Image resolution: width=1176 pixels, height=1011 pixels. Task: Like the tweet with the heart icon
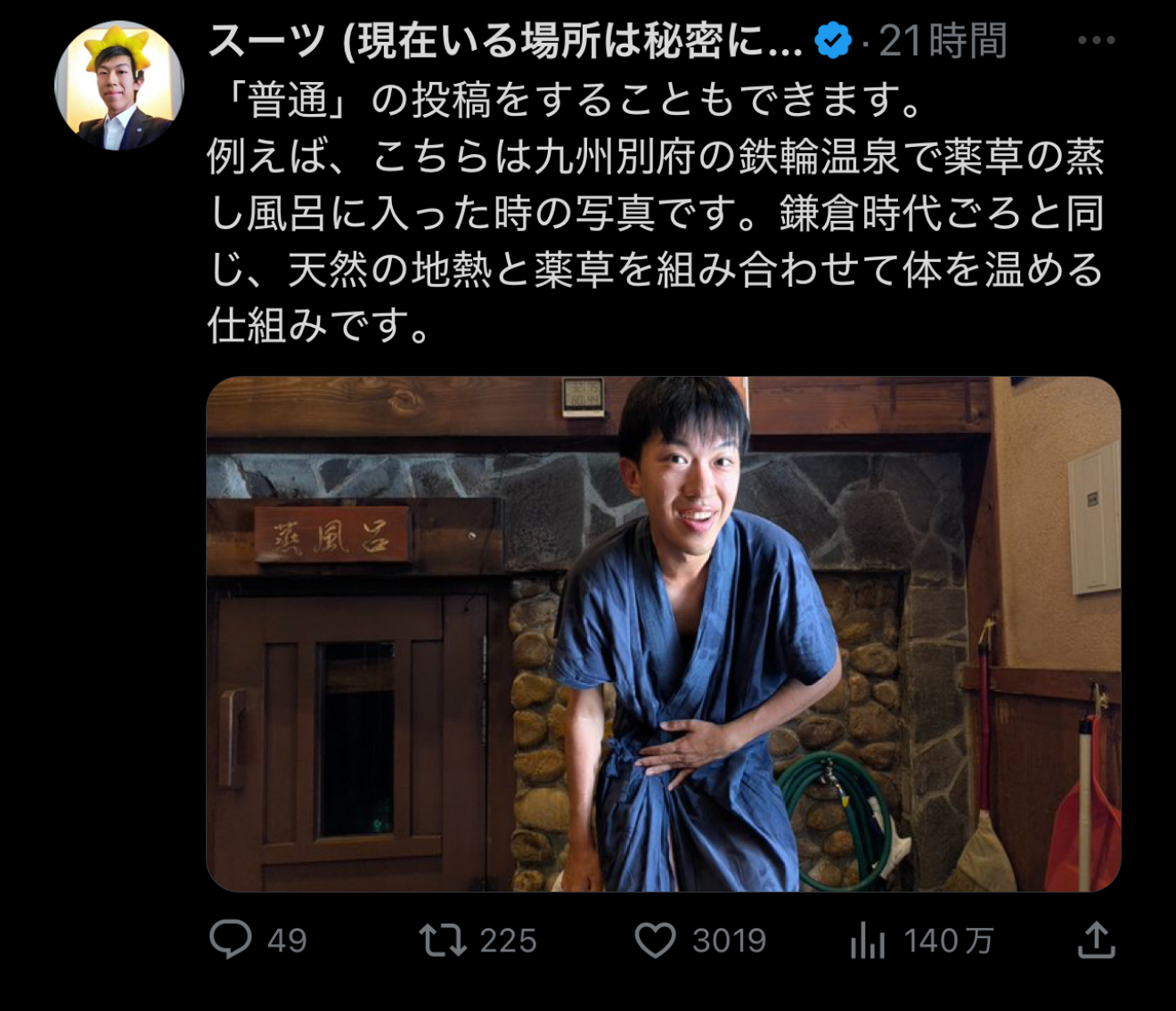tap(656, 941)
